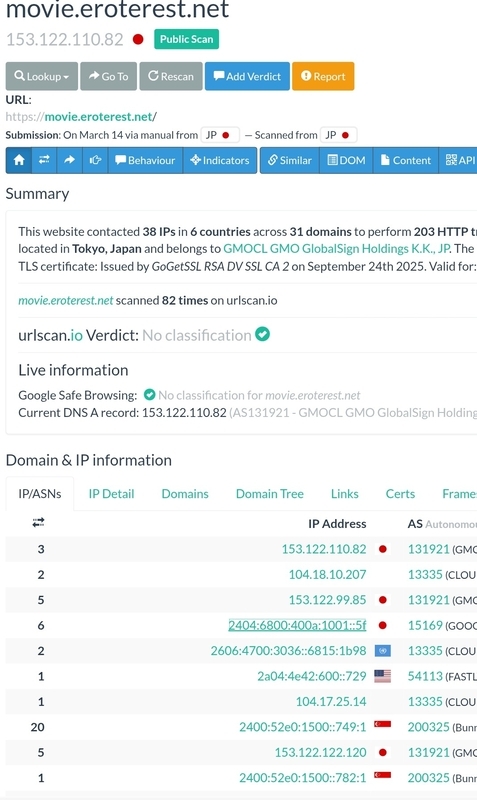Screen dimensions: 477x800
Task: Switch to the IP Detail tab
Action: 111,494
